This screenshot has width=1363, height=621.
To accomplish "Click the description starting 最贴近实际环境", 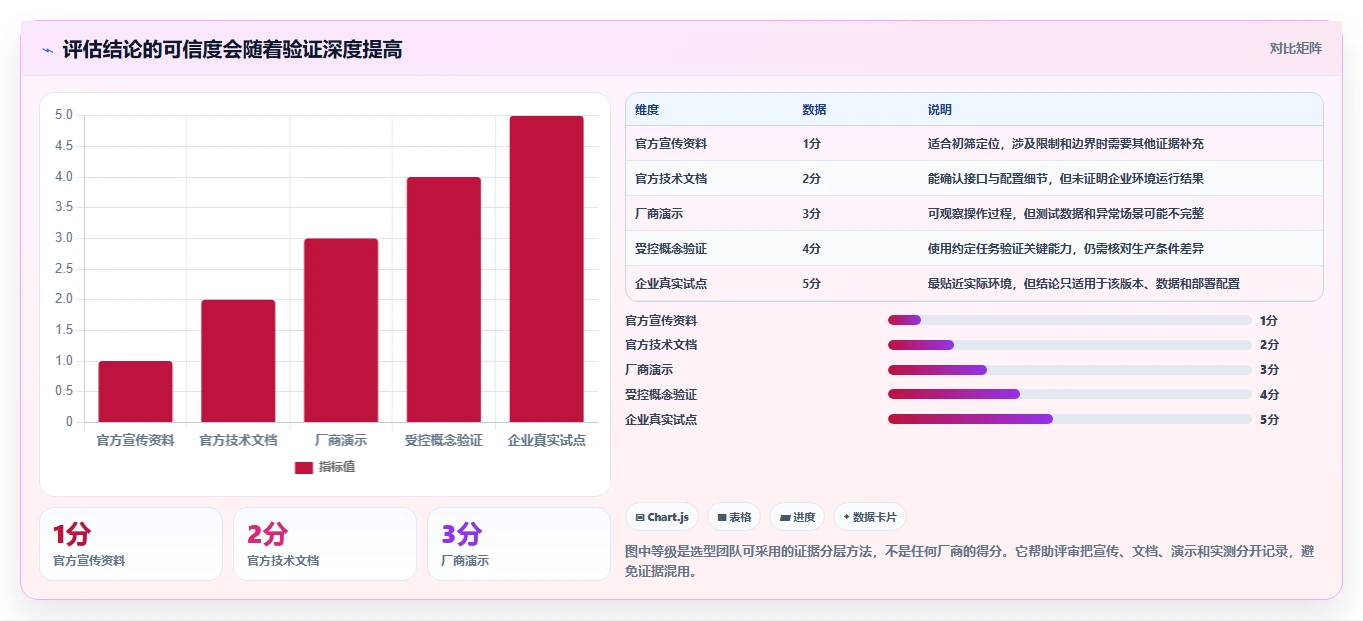I will tap(1084, 284).
